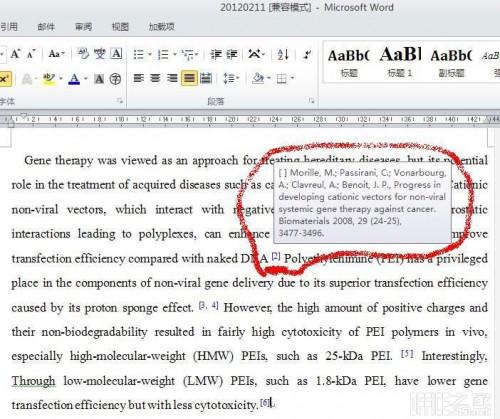Click the word "Interestingly" in the document
Viewport: 500px width, 419px height.
point(454,356)
